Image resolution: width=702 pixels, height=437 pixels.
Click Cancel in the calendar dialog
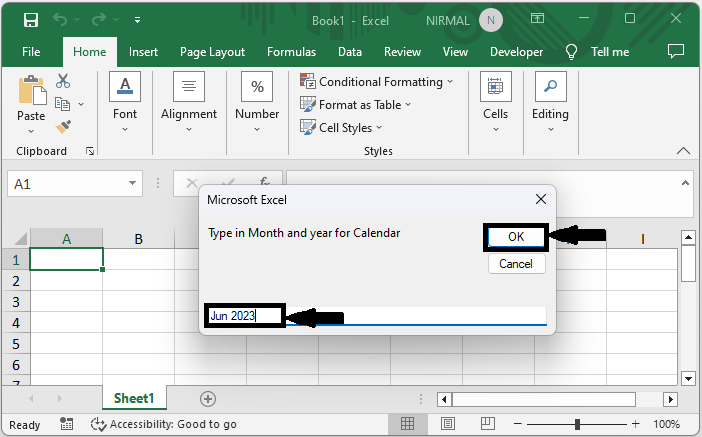516,264
